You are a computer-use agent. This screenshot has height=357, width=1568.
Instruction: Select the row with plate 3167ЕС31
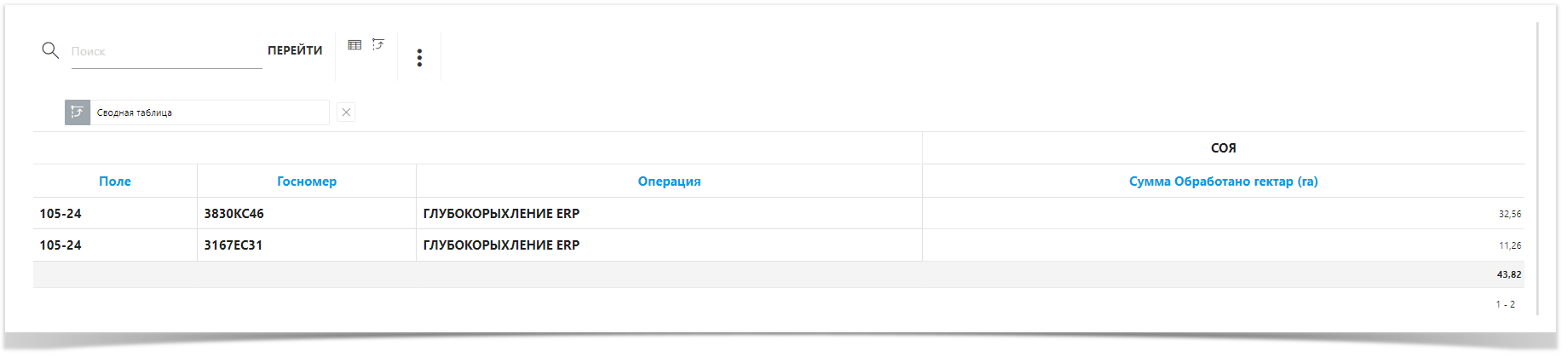pyautogui.click(x=233, y=245)
